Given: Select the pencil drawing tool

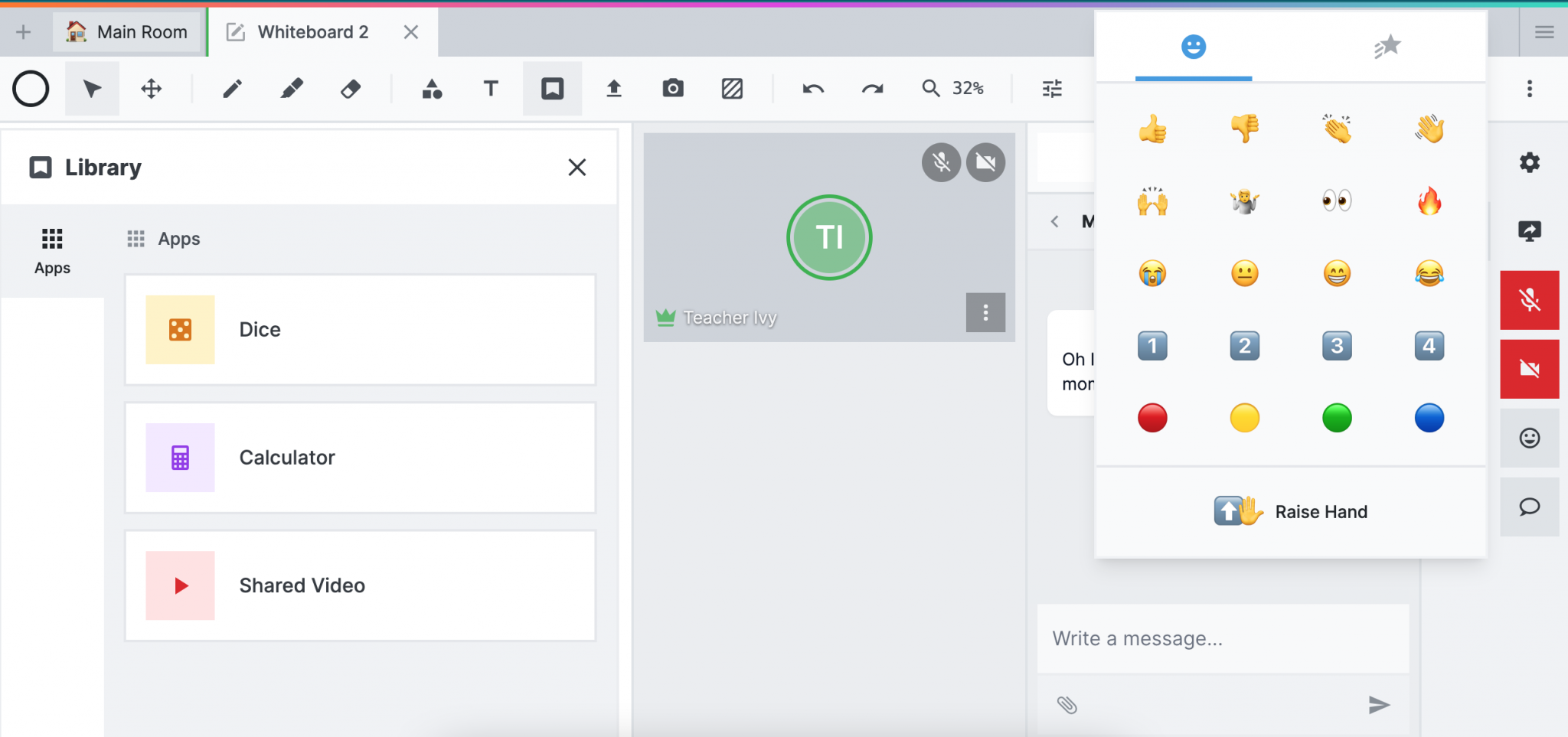Looking at the screenshot, I should point(232,88).
